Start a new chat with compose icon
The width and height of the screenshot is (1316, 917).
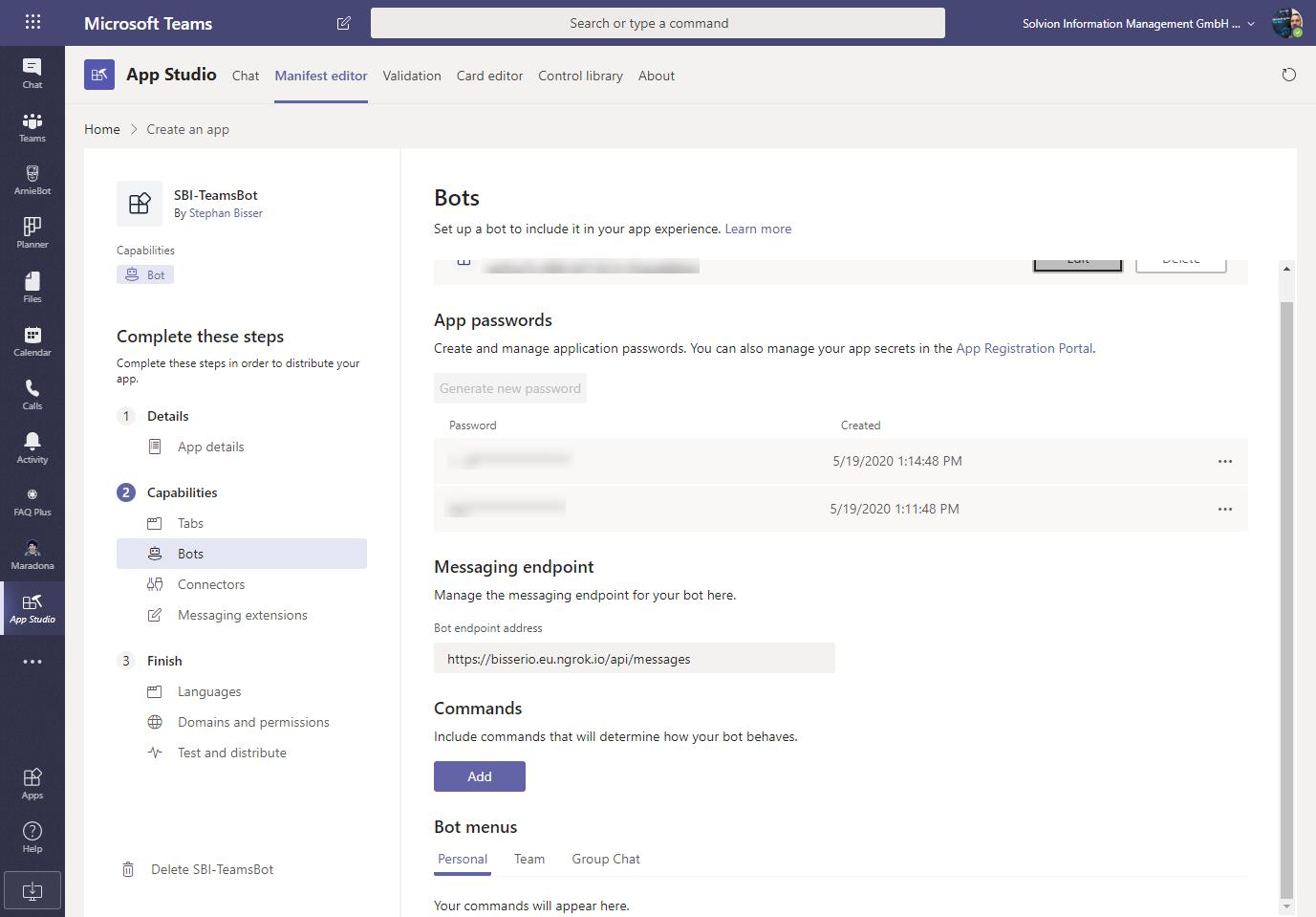pos(344,23)
